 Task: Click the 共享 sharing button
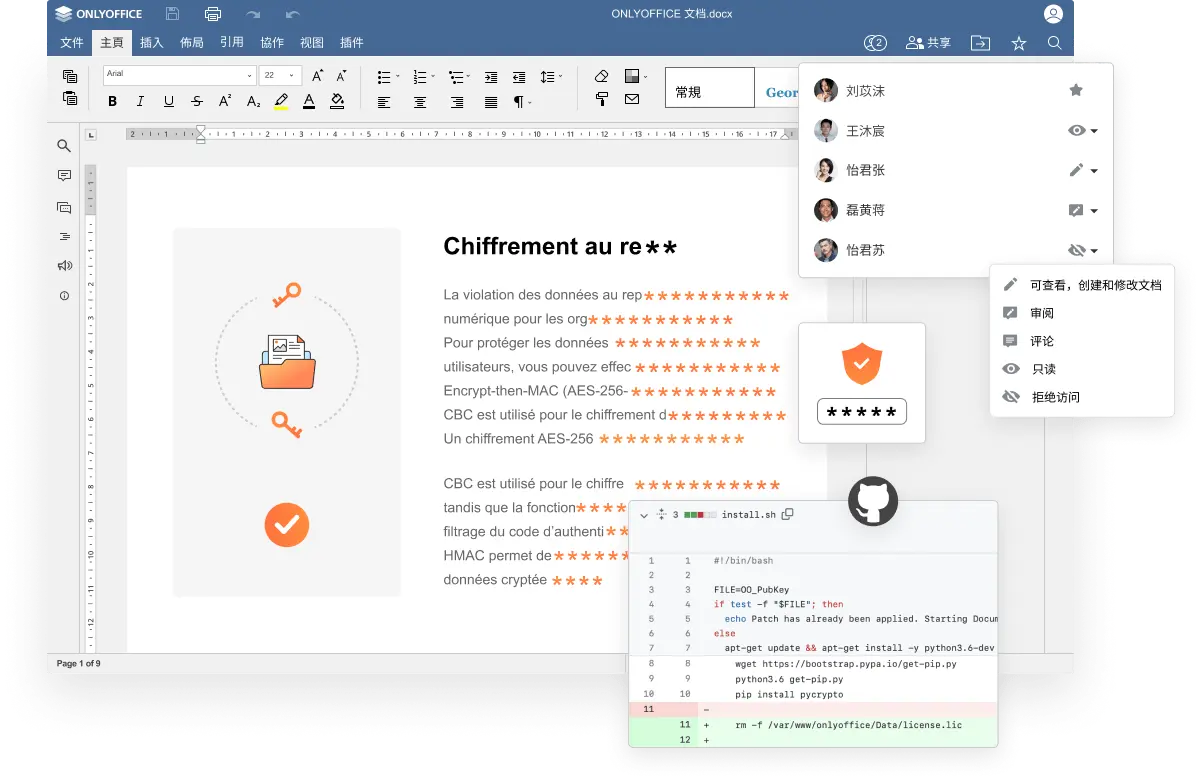pyautogui.click(x=927, y=42)
